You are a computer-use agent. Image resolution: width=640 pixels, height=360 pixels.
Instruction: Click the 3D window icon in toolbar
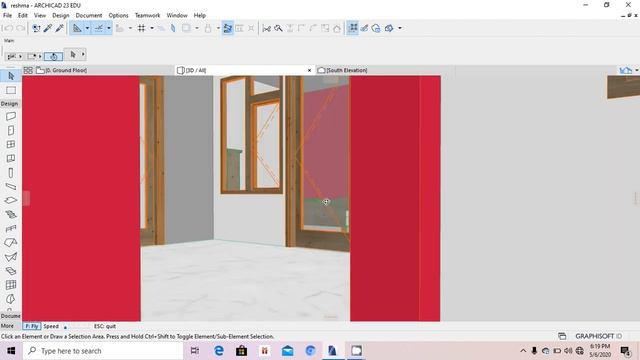coord(389,28)
